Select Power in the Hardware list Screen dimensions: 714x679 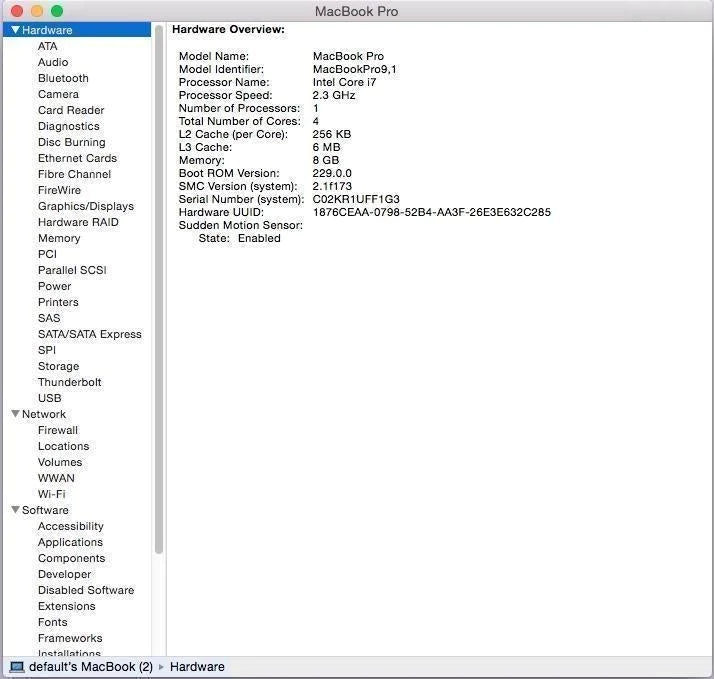coord(54,286)
